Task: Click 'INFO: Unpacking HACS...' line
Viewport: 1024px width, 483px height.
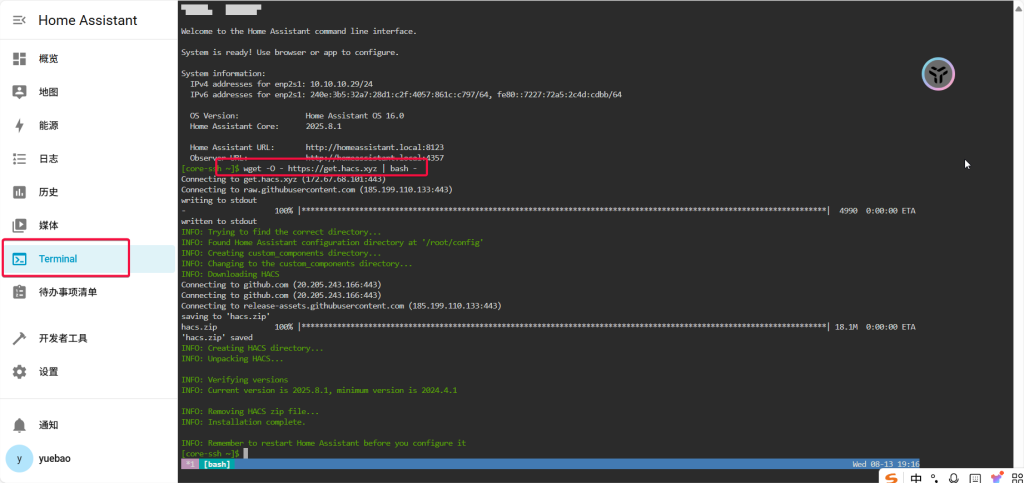Action: point(232,358)
